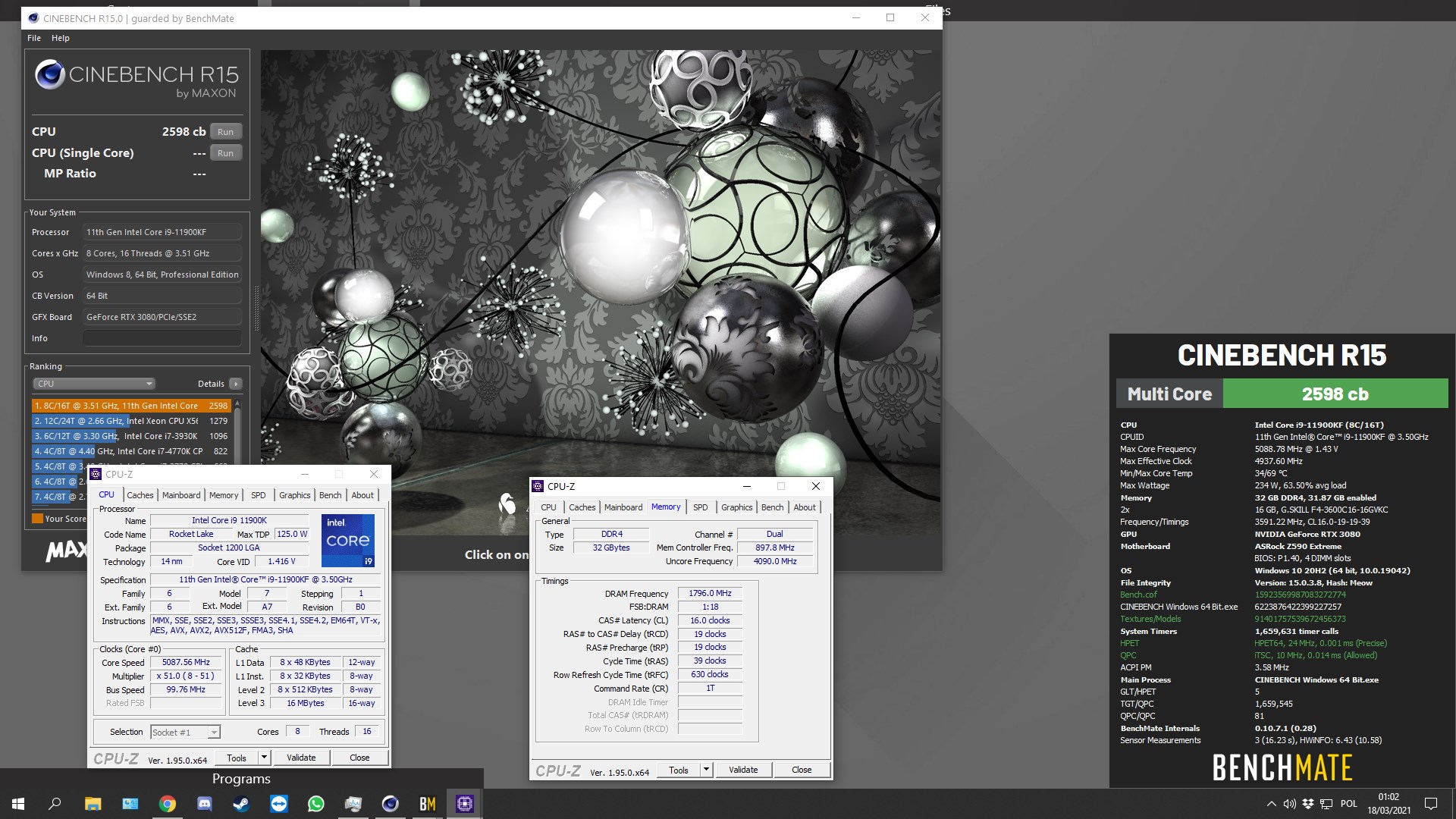Click the Dropbox tray icon
Image resolution: width=1456 pixels, height=819 pixels.
pyautogui.click(x=1308, y=804)
